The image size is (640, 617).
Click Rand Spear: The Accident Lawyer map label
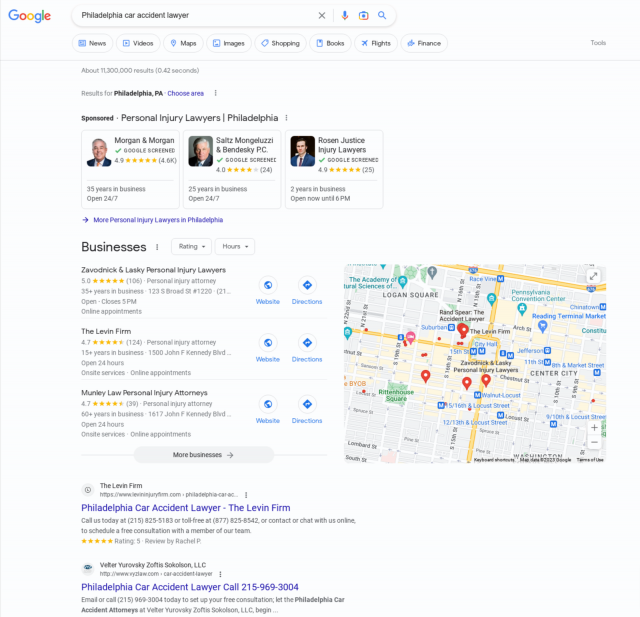click(x=462, y=315)
